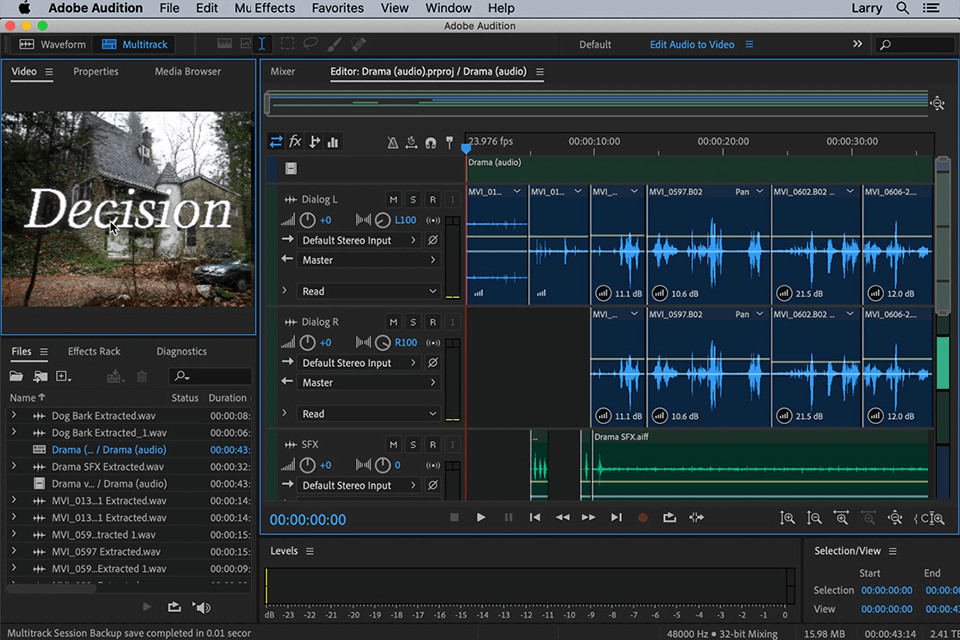Select the Marquee Selection tool
The width and height of the screenshot is (960, 640).
tap(287, 44)
